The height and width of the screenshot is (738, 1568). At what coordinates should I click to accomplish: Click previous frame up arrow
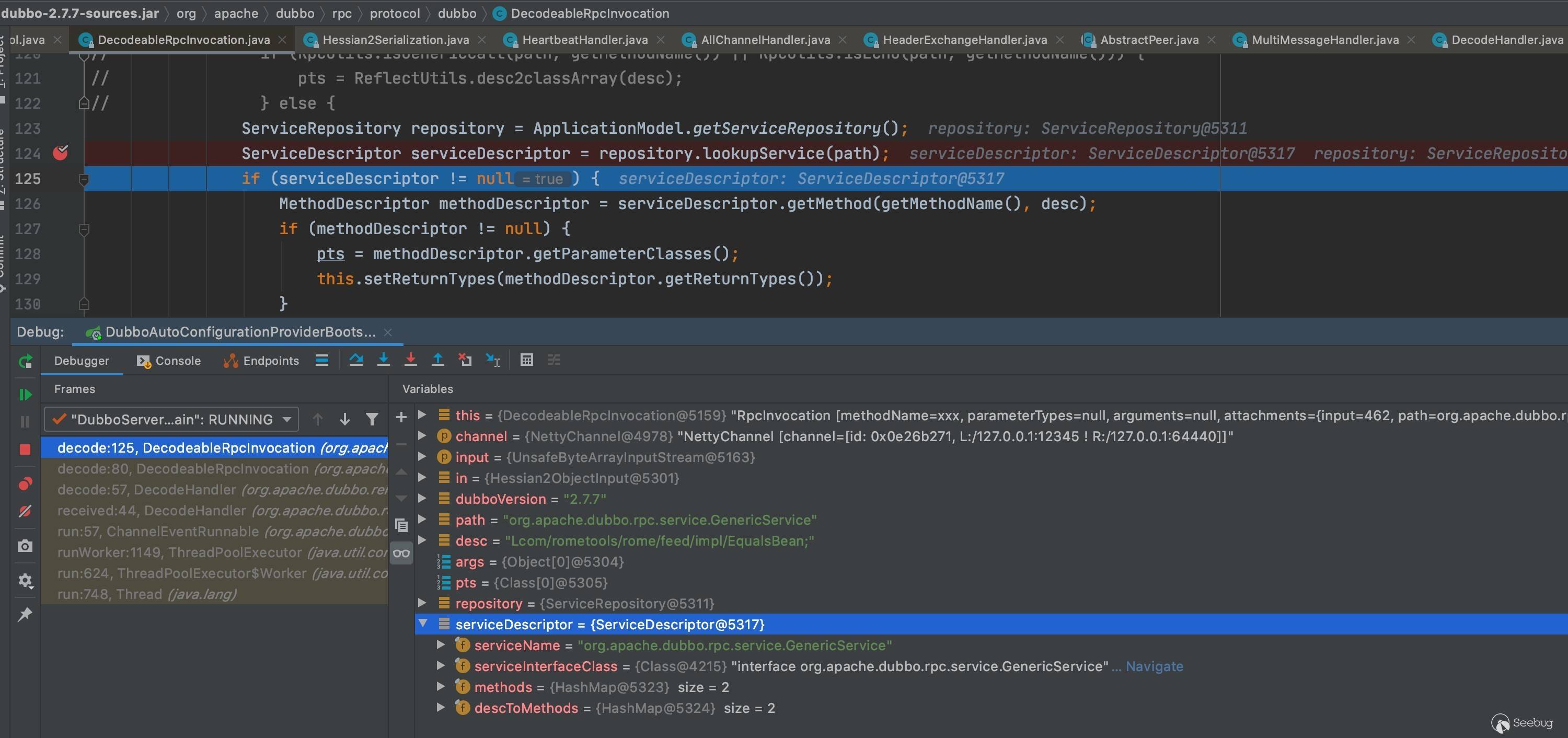[x=318, y=419]
